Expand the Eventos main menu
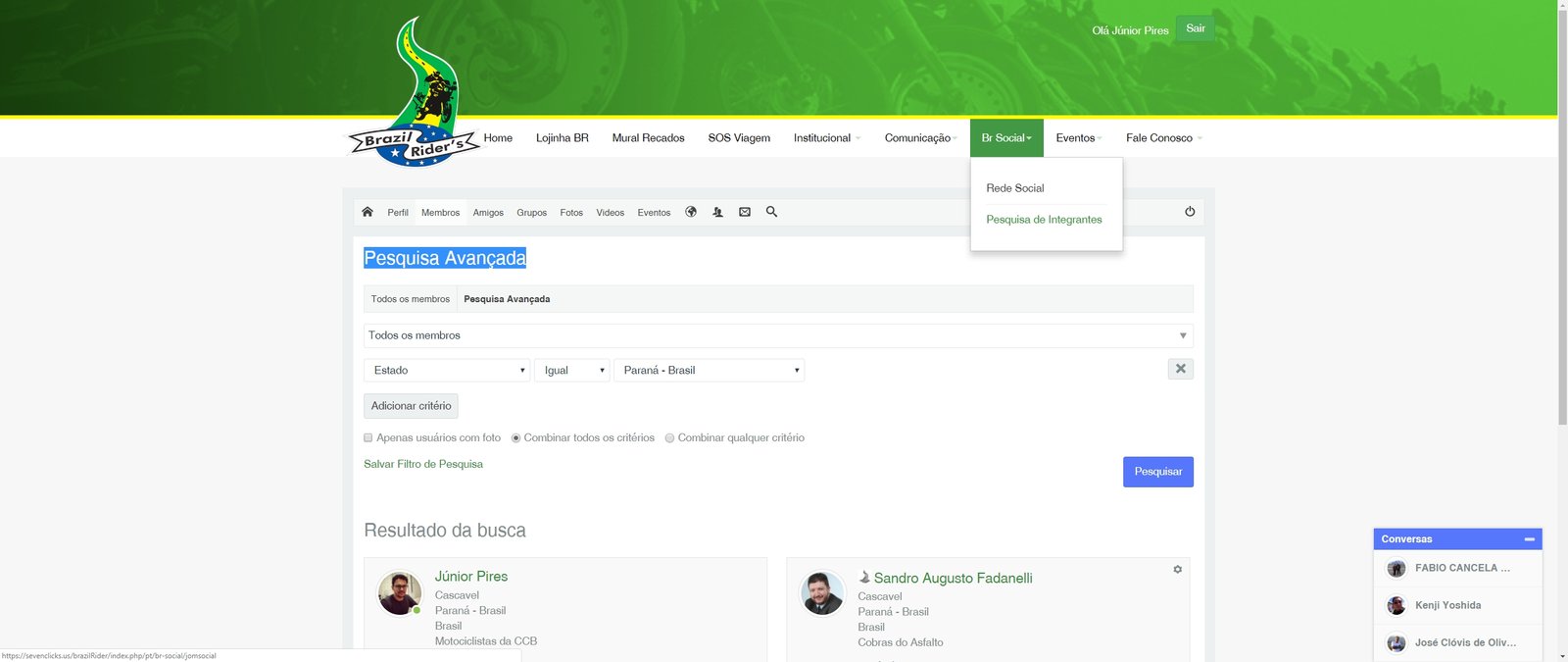Screen dimensions: 1568x662 pos(1079,138)
